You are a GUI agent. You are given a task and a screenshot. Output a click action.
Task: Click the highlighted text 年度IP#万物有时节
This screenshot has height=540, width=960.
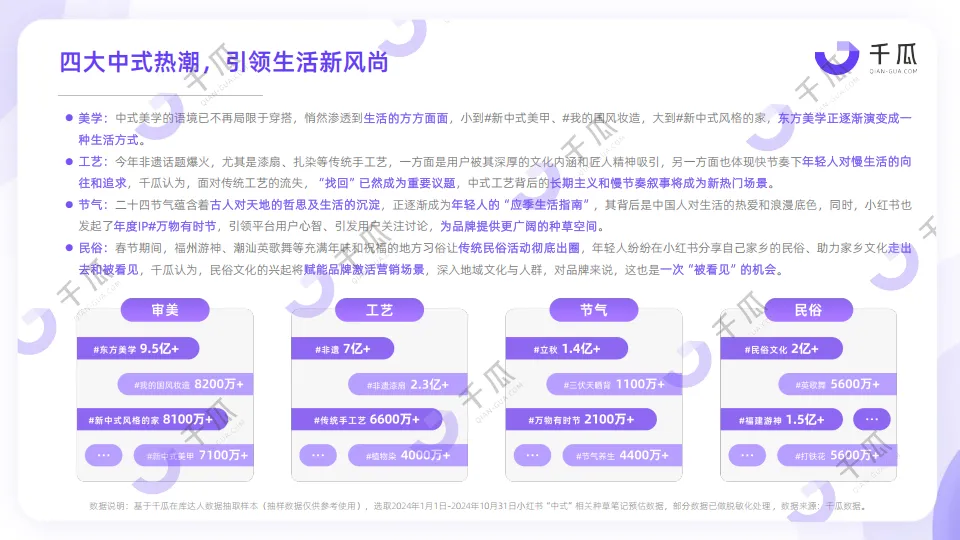click(x=165, y=226)
